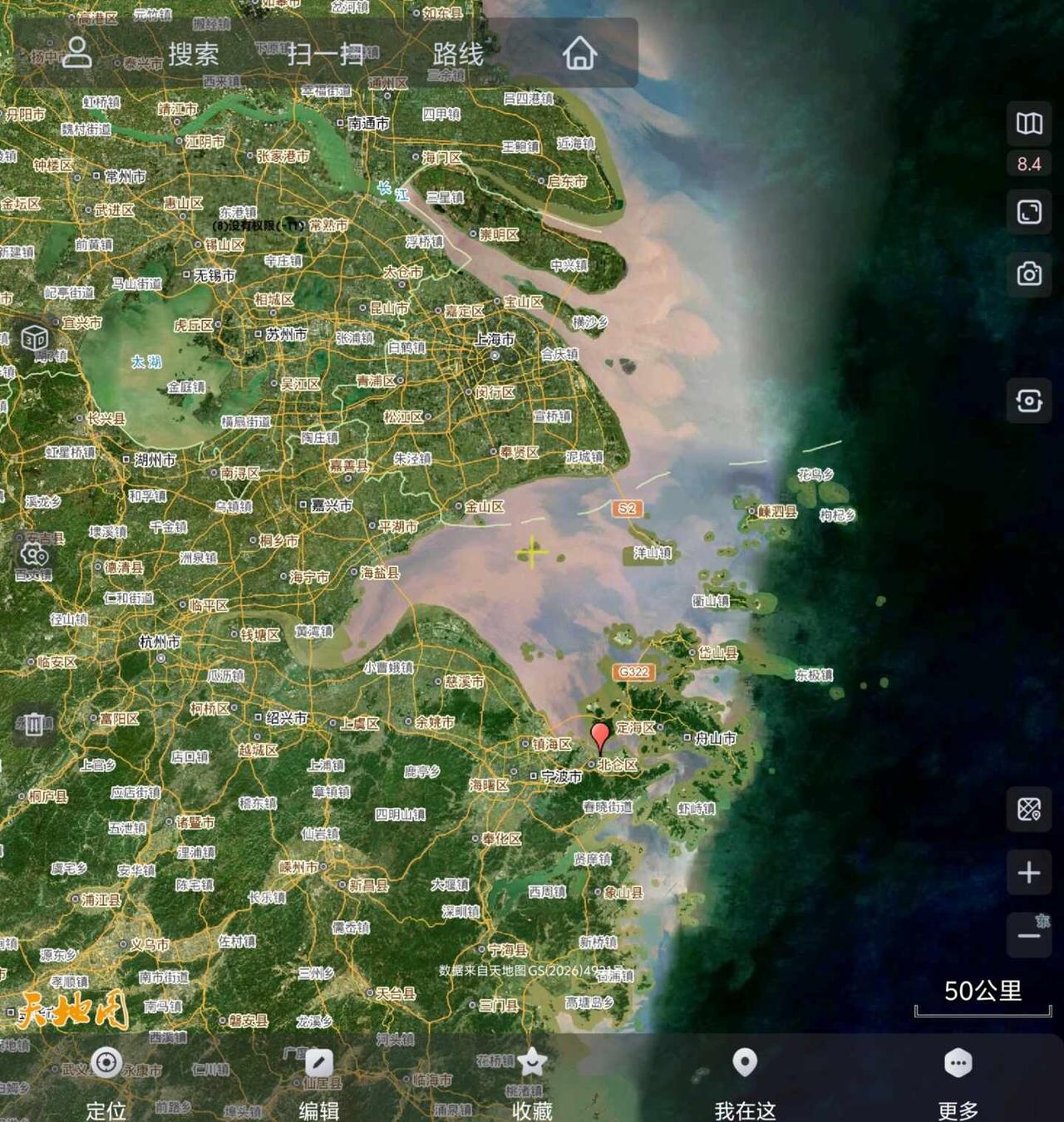Open the settings gear icon on left
The width and height of the screenshot is (1064, 1122).
point(34,554)
